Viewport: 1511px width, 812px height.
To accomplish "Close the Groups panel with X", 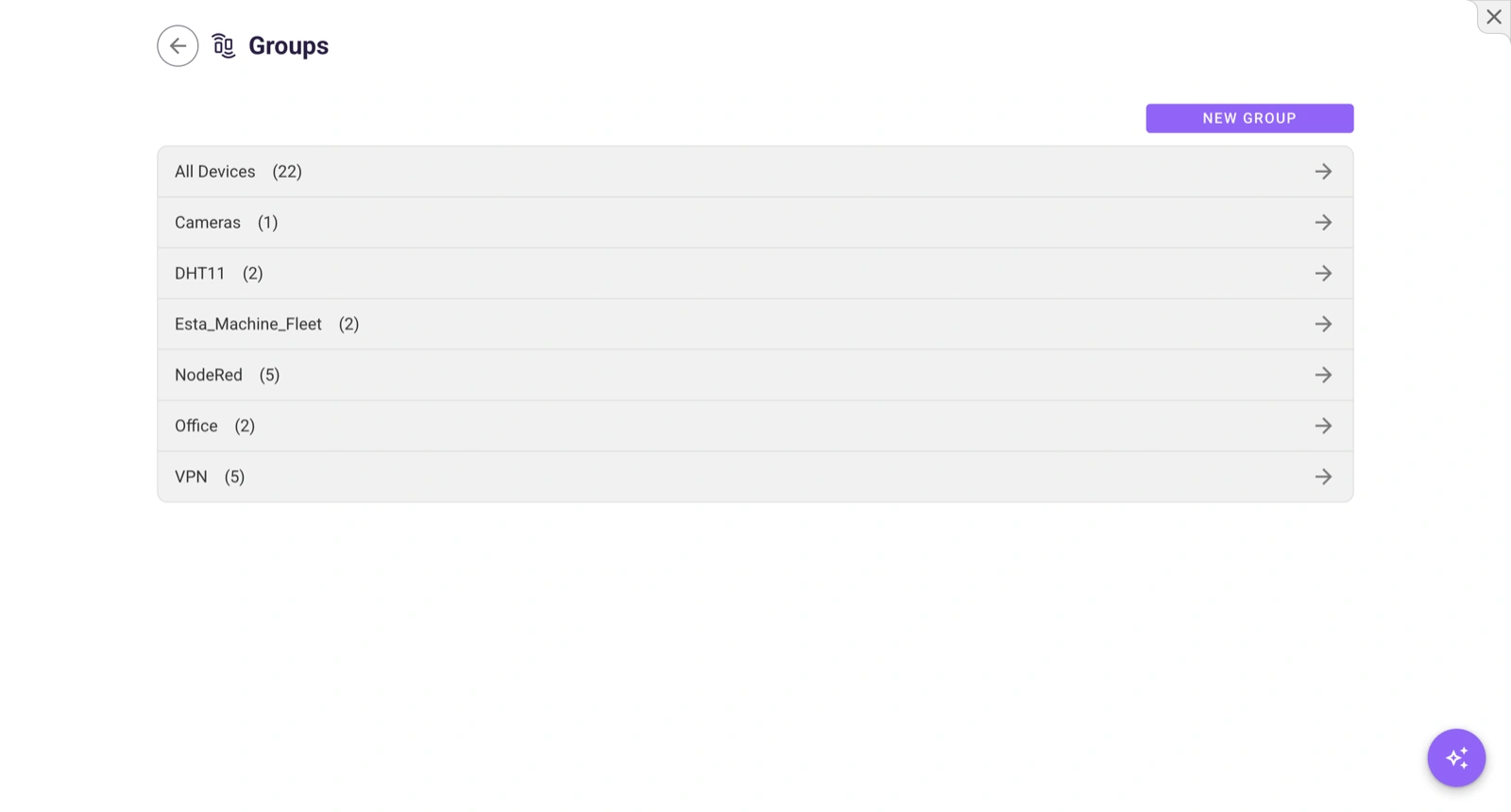I will (1494, 17).
